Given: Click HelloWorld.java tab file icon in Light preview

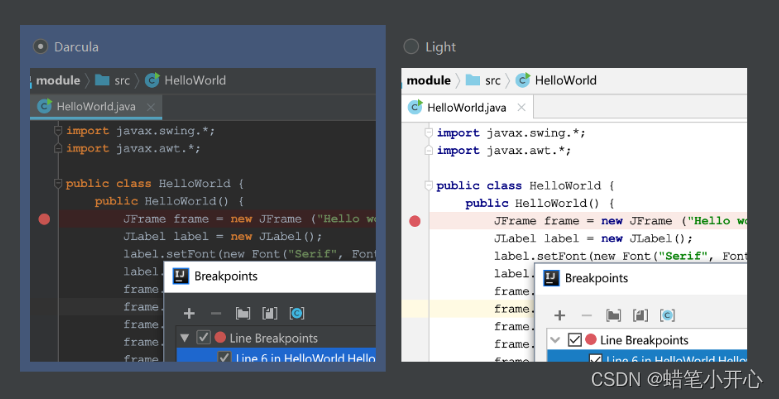Looking at the screenshot, I should click(415, 107).
